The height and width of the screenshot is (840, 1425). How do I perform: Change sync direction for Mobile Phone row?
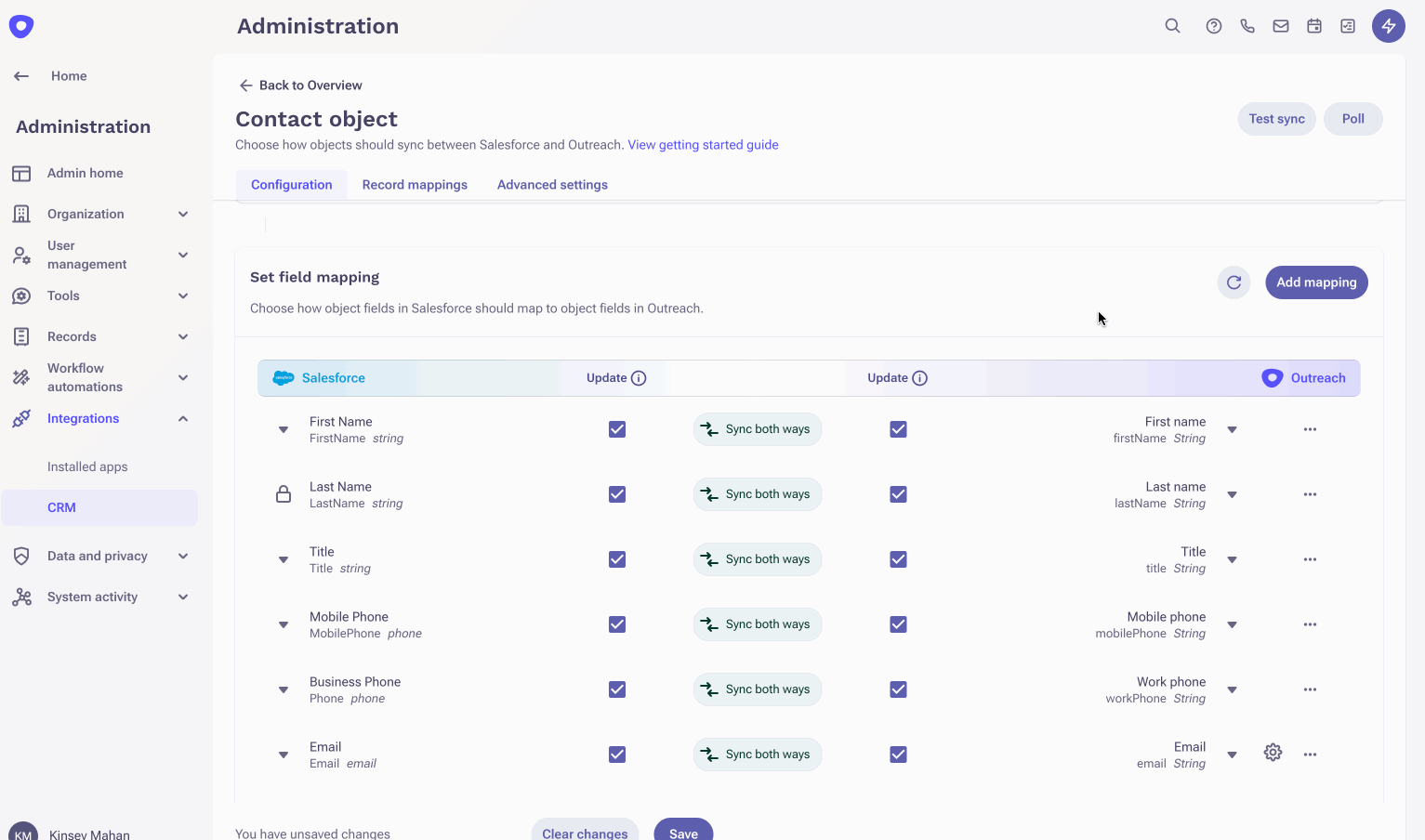pos(758,624)
